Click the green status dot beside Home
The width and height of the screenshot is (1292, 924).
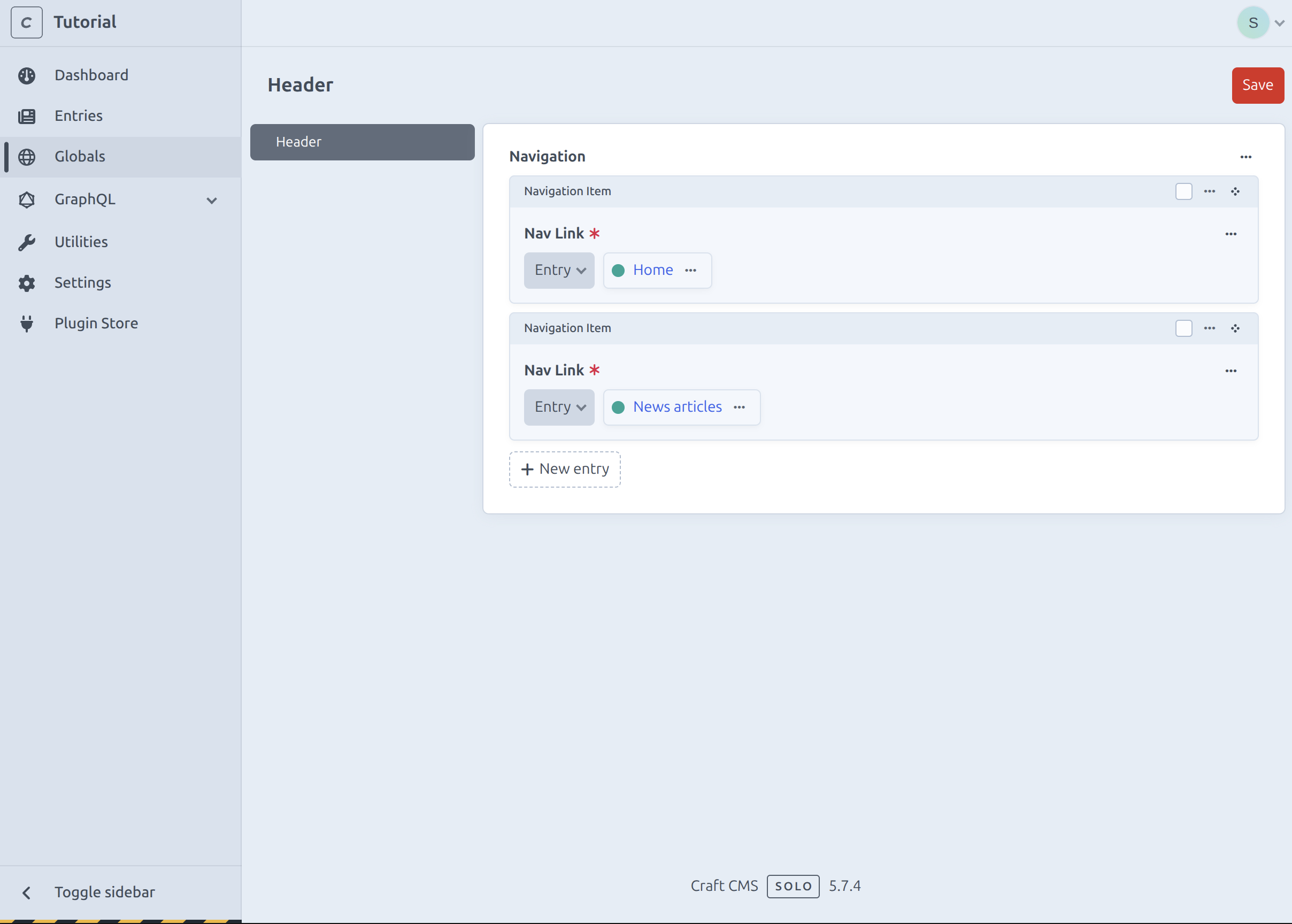click(618, 270)
